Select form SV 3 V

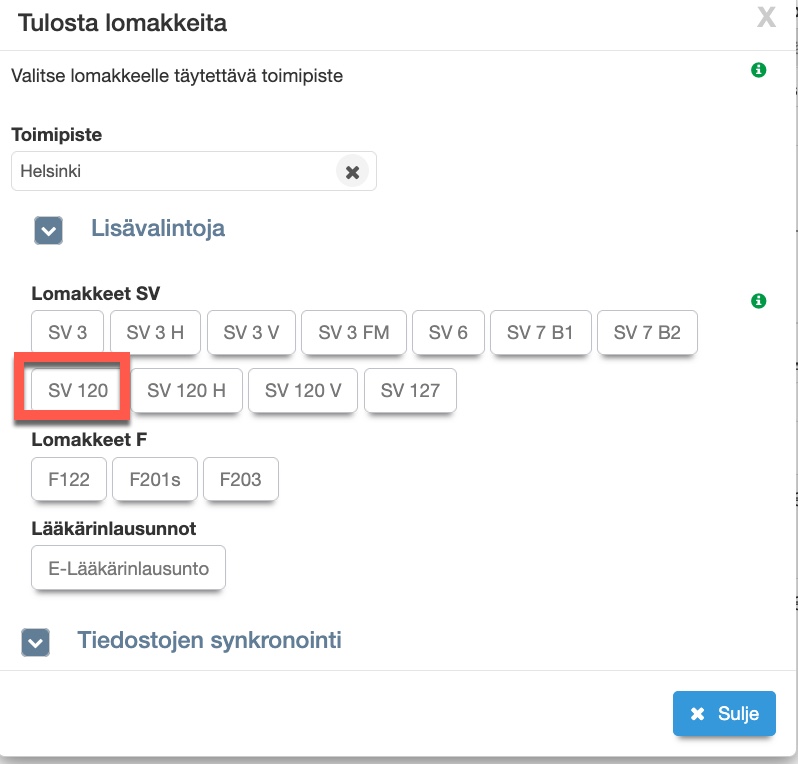click(249, 333)
